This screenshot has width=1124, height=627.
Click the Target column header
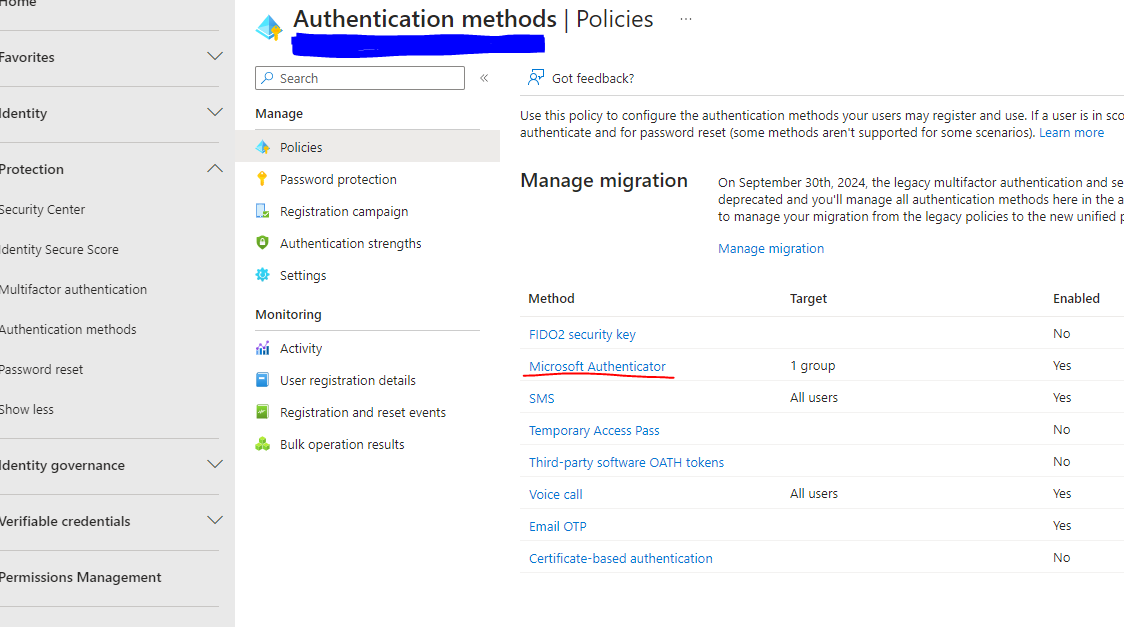click(x=808, y=298)
